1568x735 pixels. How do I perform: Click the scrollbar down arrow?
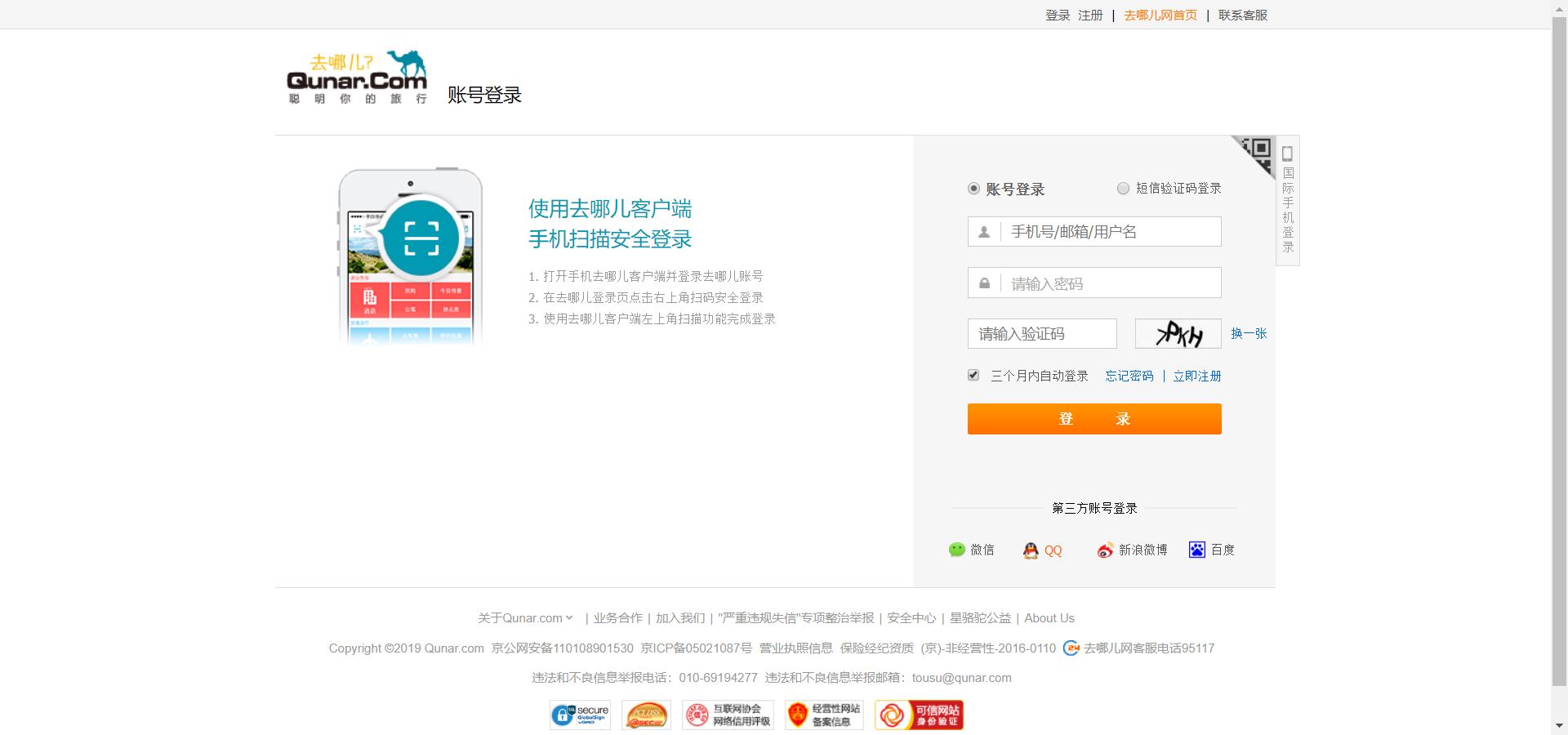[1559, 725]
